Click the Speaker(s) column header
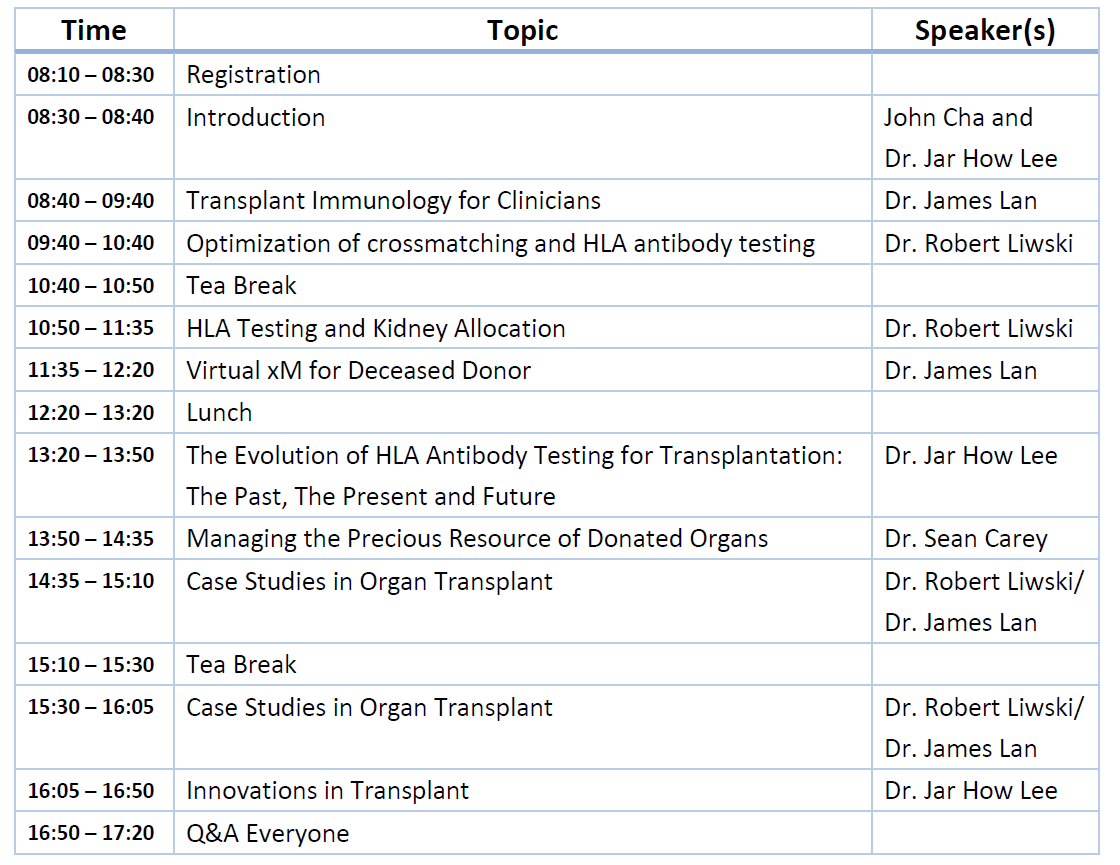The image size is (1120, 865). coord(985,31)
